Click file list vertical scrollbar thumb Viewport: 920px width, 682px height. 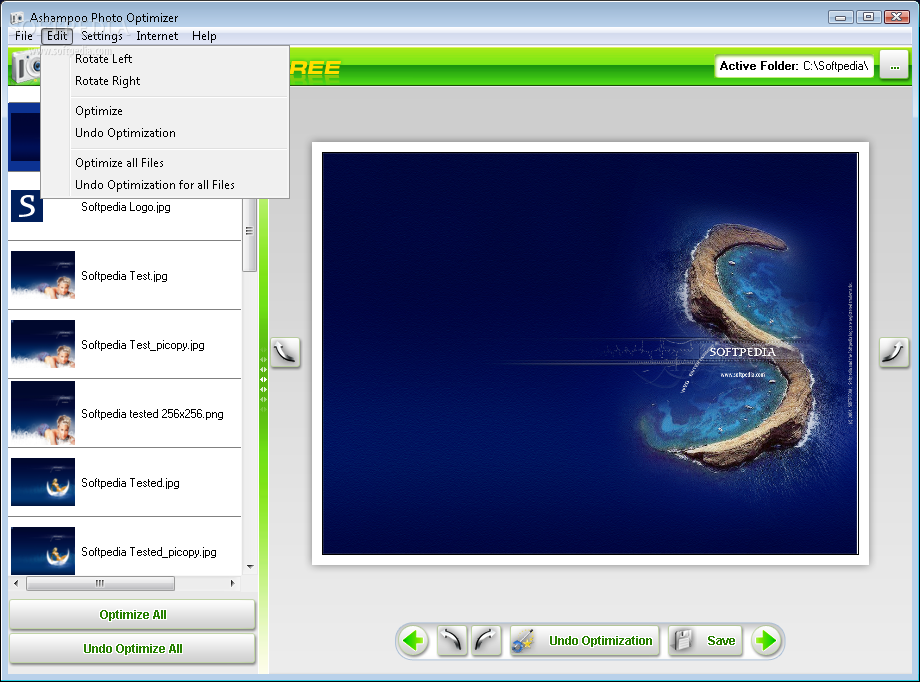[x=249, y=234]
